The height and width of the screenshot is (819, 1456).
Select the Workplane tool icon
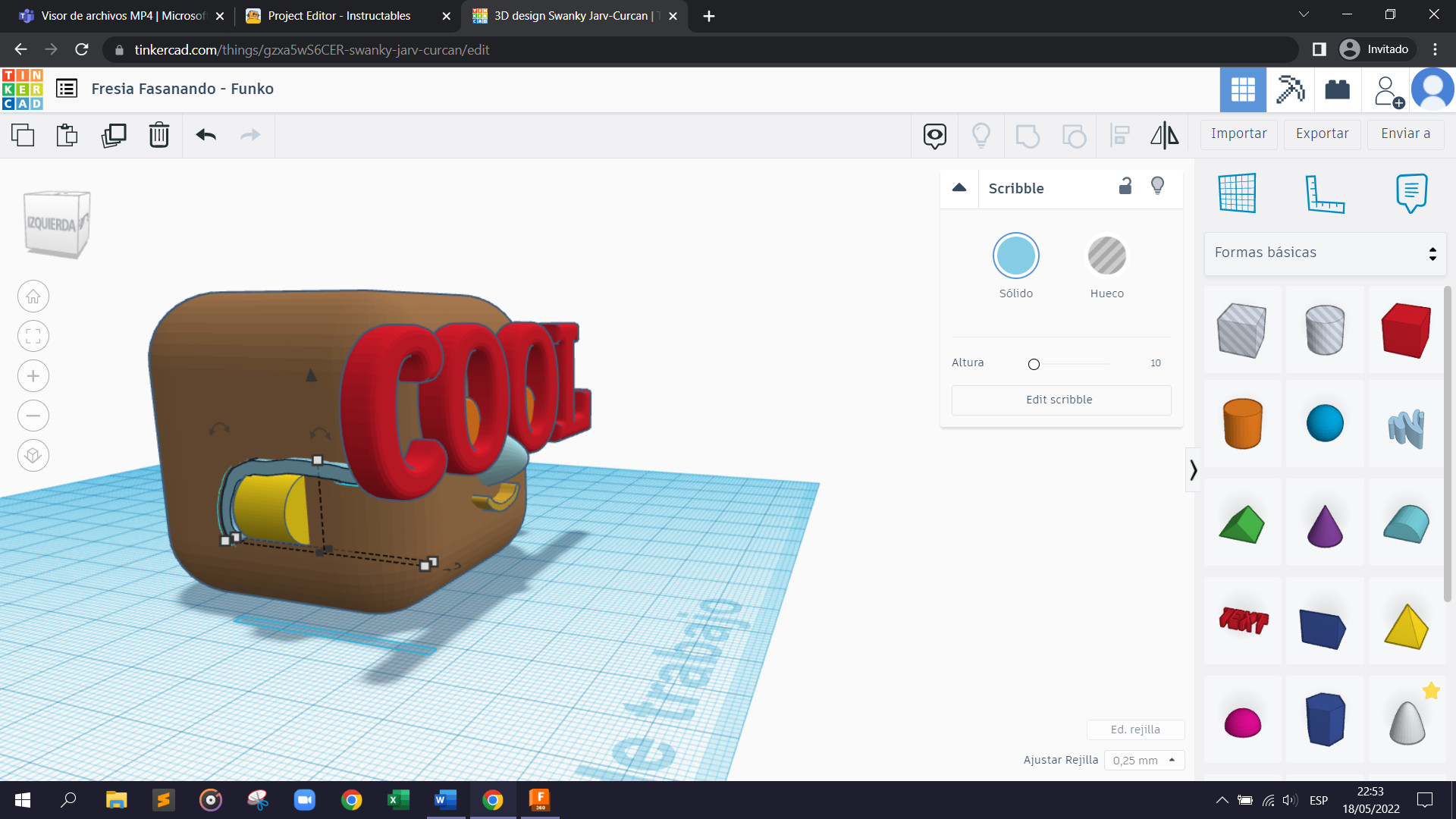point(1237,193)
